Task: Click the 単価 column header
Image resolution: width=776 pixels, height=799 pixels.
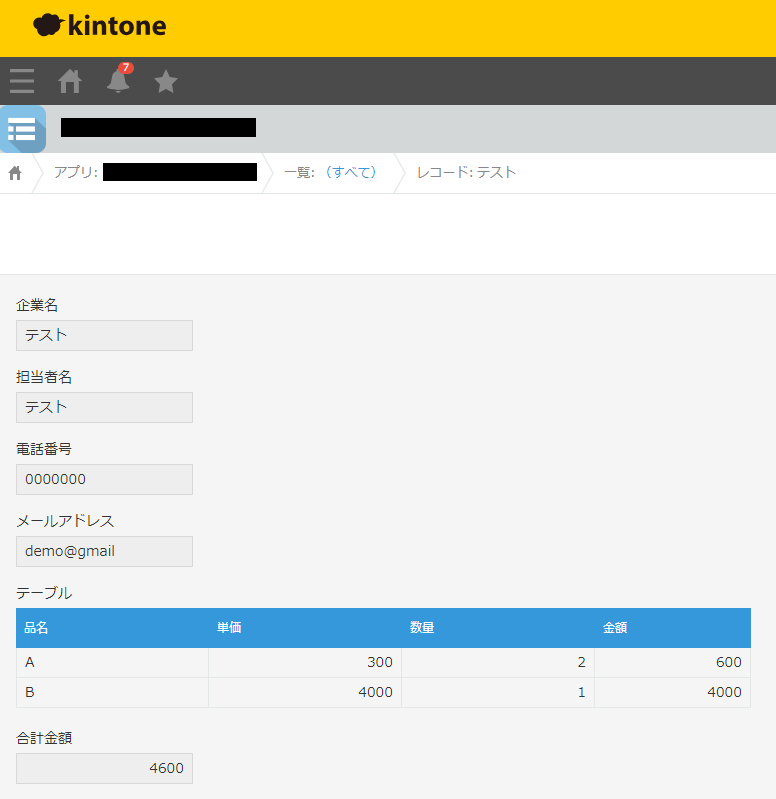Action: point(229,628)
